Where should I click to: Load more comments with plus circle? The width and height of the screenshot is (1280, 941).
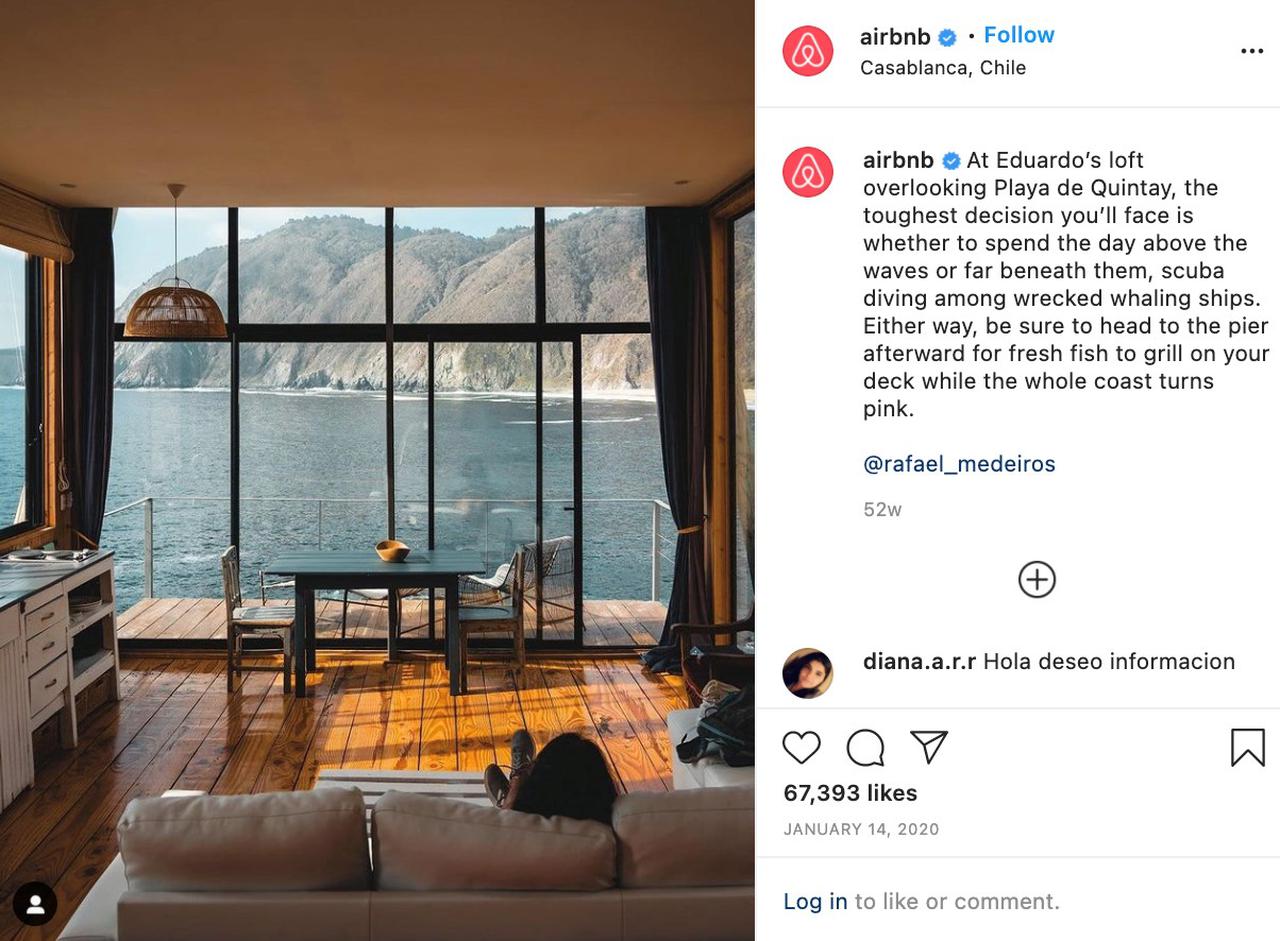pos(1037,579)
